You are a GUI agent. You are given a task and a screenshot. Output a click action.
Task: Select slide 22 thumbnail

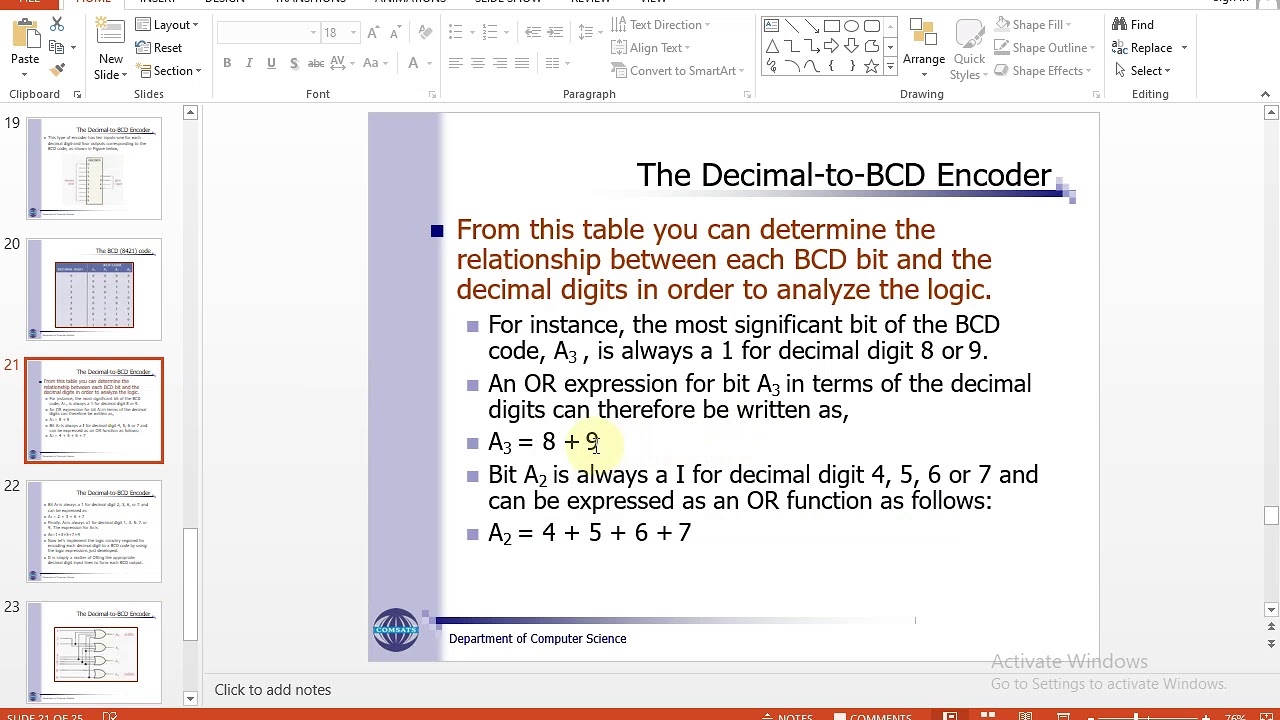[x=94, y=531]
